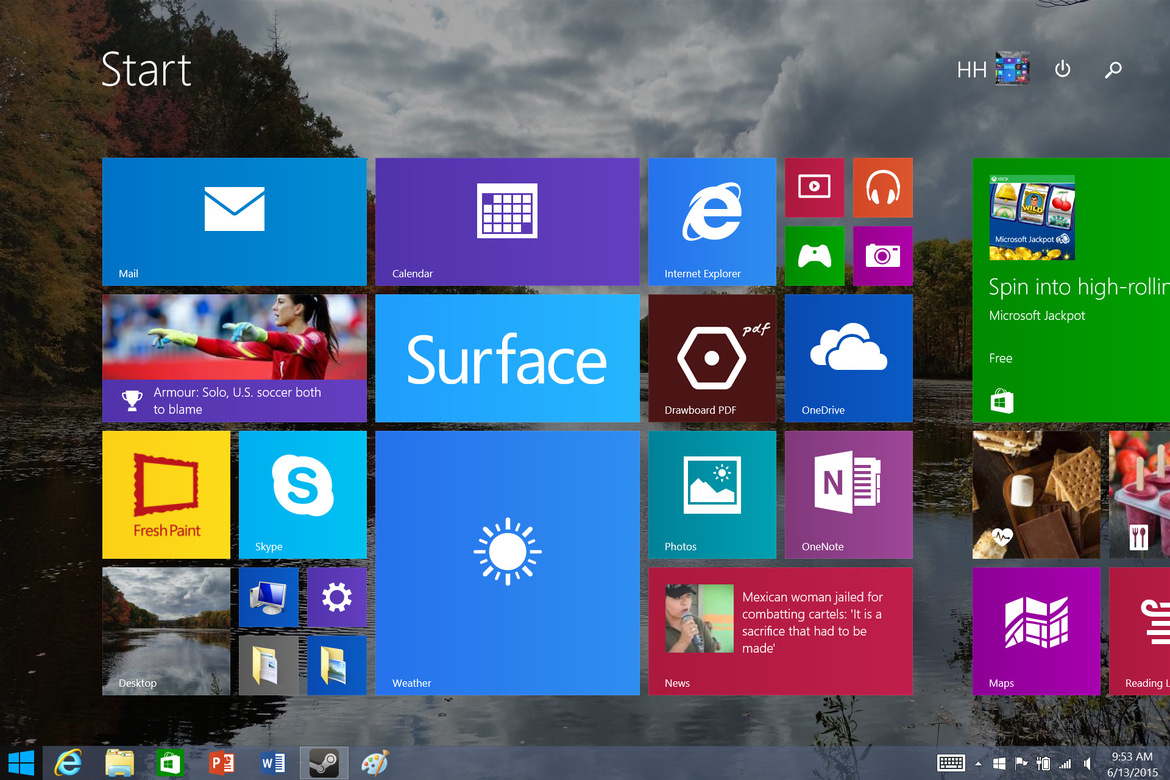Launch the OneNote tile
This screenshot has height=780, width=1170.
[x=848, y=495]
